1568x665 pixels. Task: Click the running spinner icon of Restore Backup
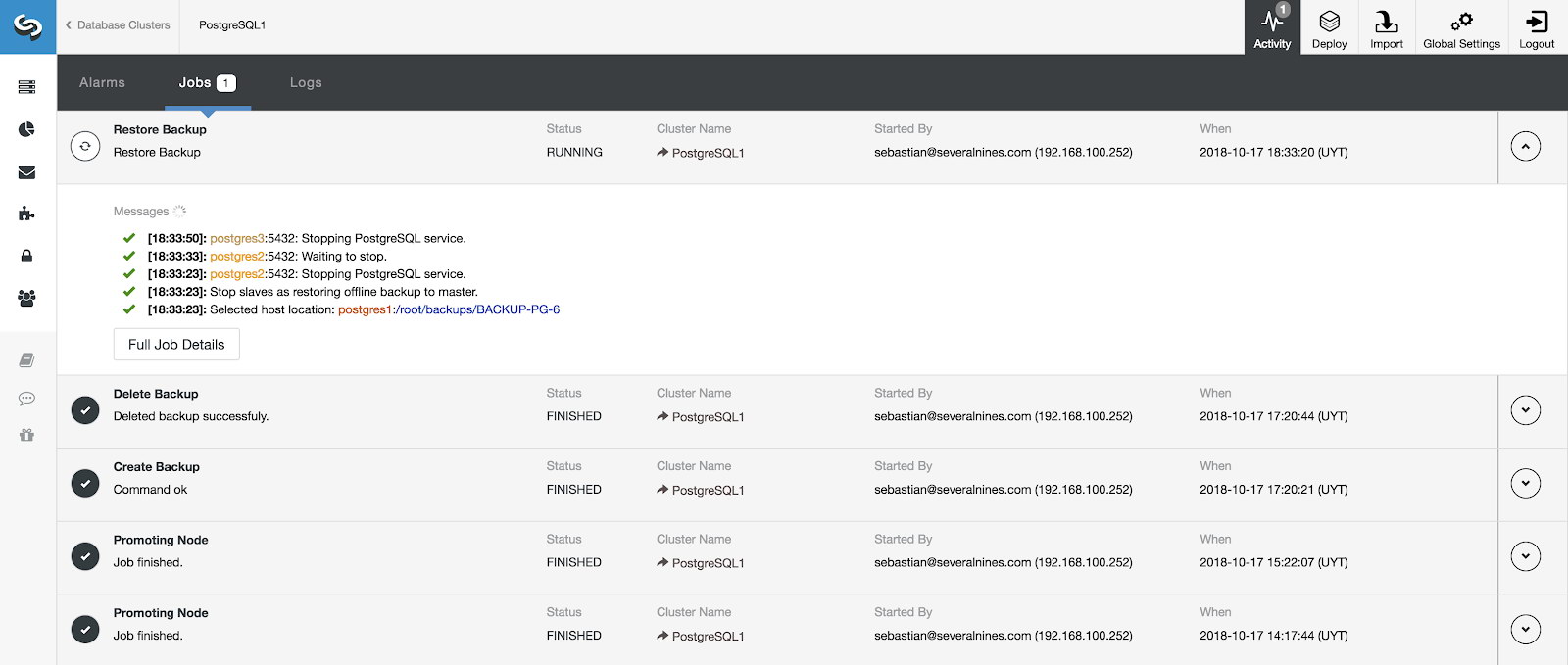(x=85, y=146)
